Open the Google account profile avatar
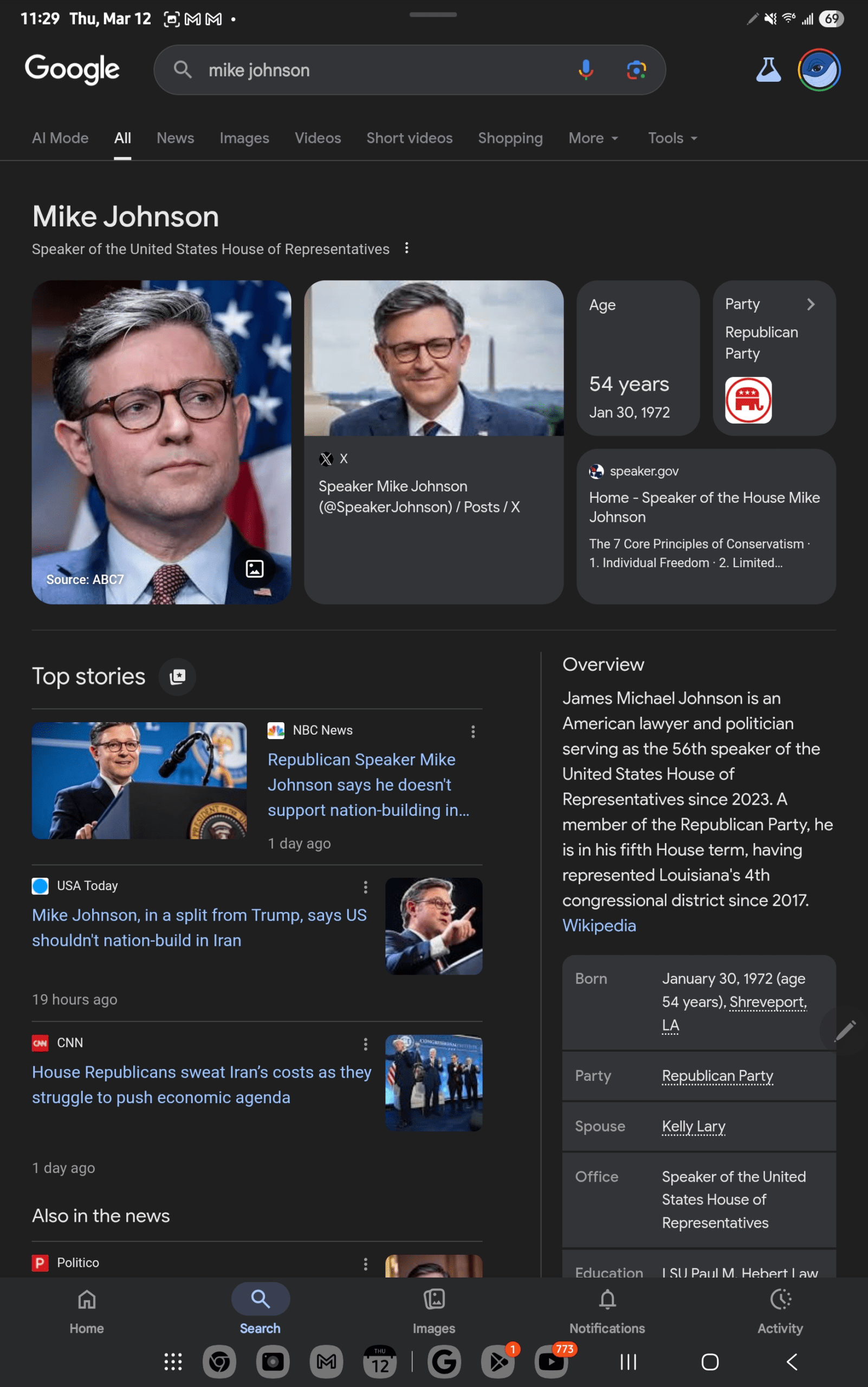The image size is (868, 1387). pos(819,70)
